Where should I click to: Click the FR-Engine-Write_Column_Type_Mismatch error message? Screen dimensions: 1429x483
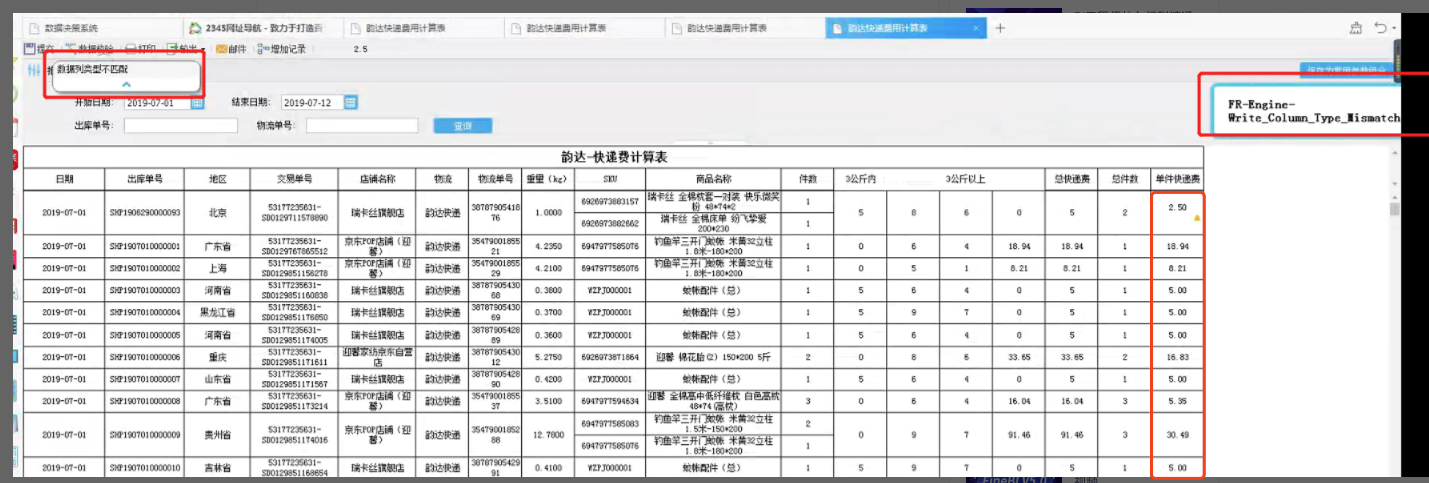tap(1312, 110)
